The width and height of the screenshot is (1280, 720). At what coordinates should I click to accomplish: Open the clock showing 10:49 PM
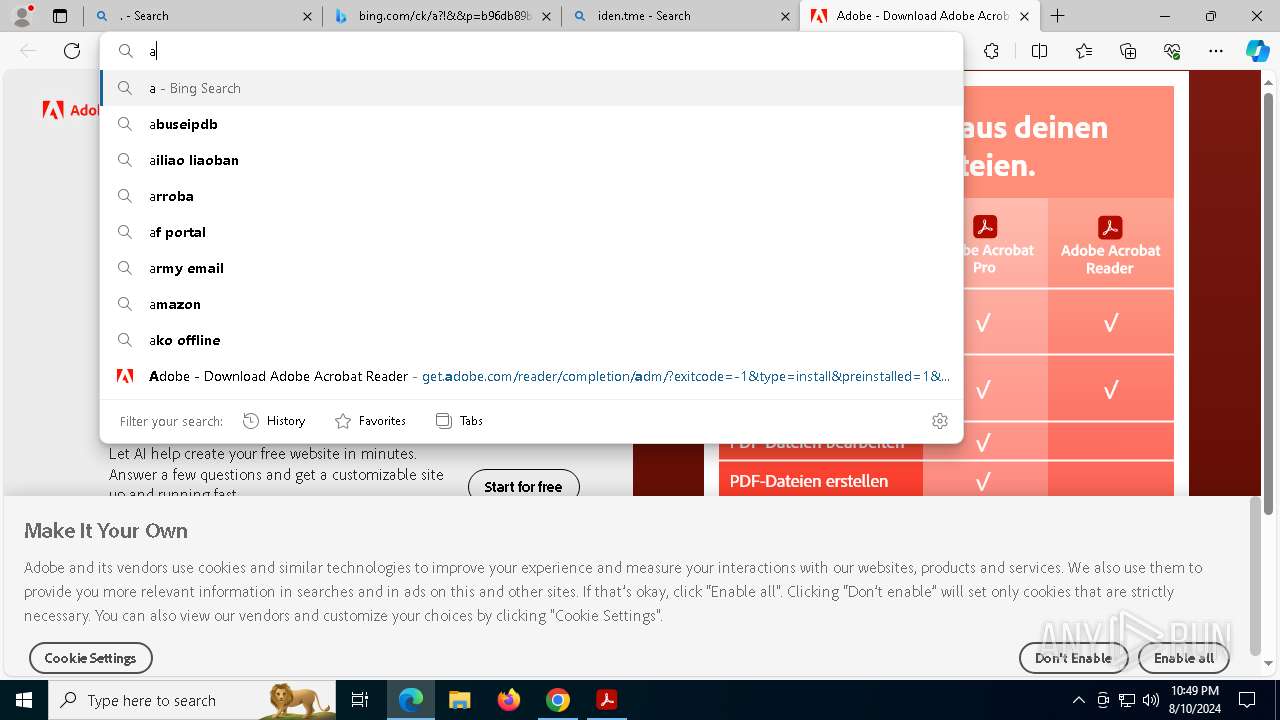1194,700
